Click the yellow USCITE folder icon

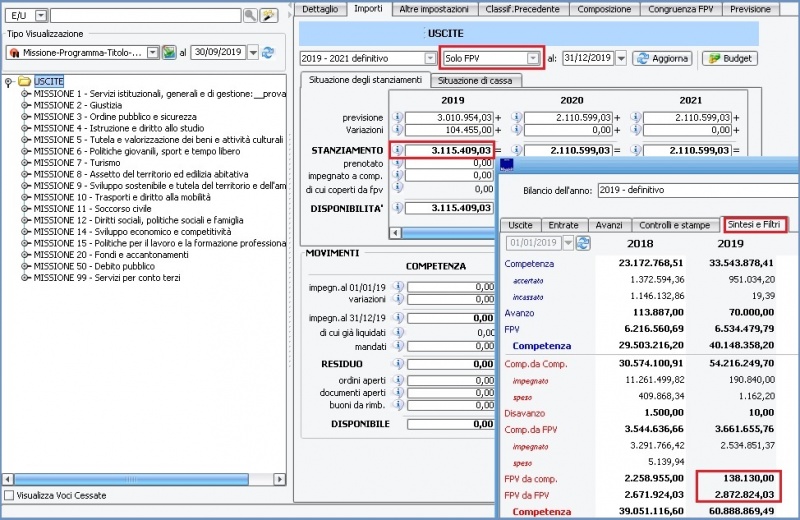click(x=24, y=81)
